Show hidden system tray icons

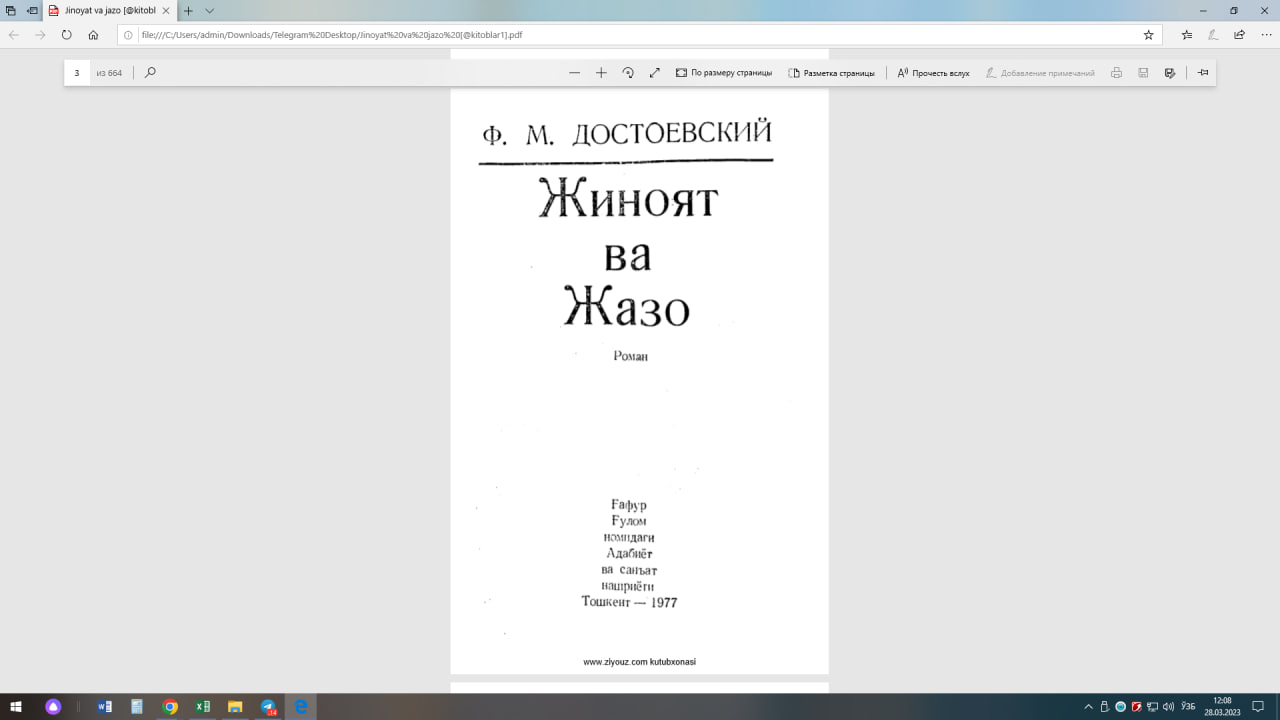coord(1088,706)
